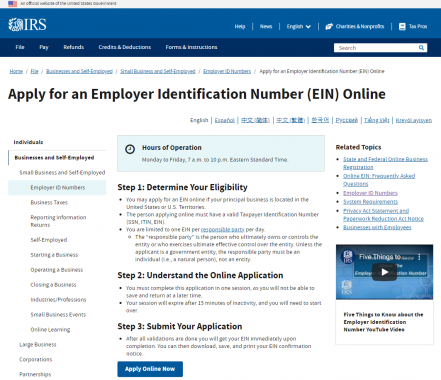This screenshot has width=441, height=380.
Task: Select Reporting Information Returns in sidebar
Action: point(58,221)
